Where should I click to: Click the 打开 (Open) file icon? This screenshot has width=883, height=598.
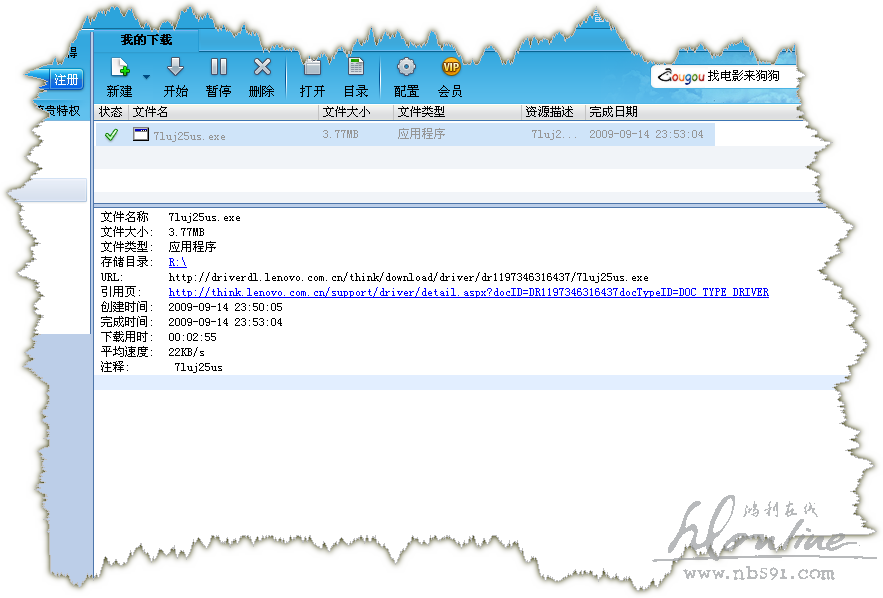[312, 69]
